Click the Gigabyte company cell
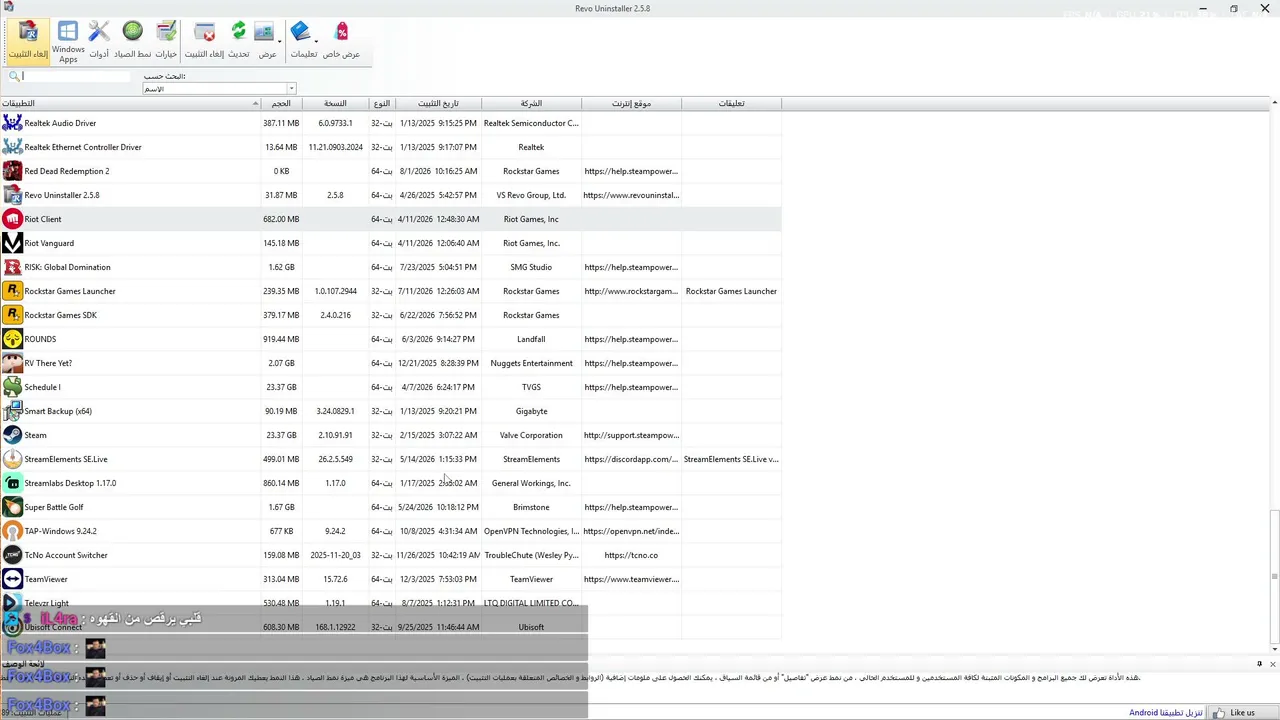Screen dimensions: 1280x720 tap(531, 411)
